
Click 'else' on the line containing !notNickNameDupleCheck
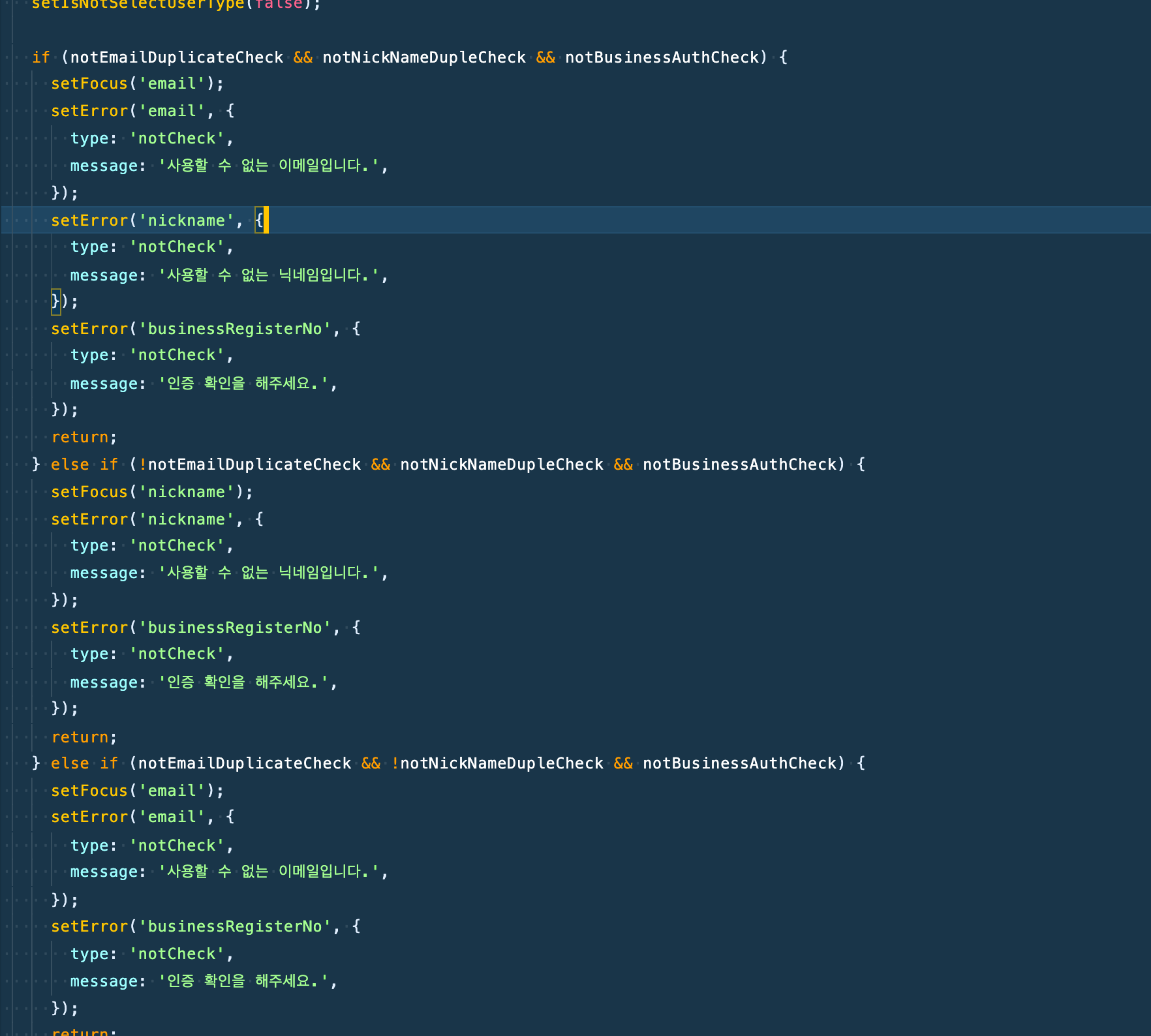pyautogui.click(x=70, y=763)
